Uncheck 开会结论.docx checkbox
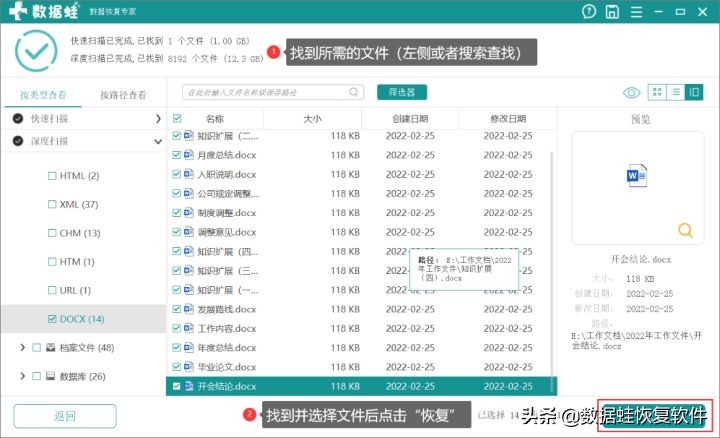The height and width of the screenshot is (438, 720). (176, 386)
